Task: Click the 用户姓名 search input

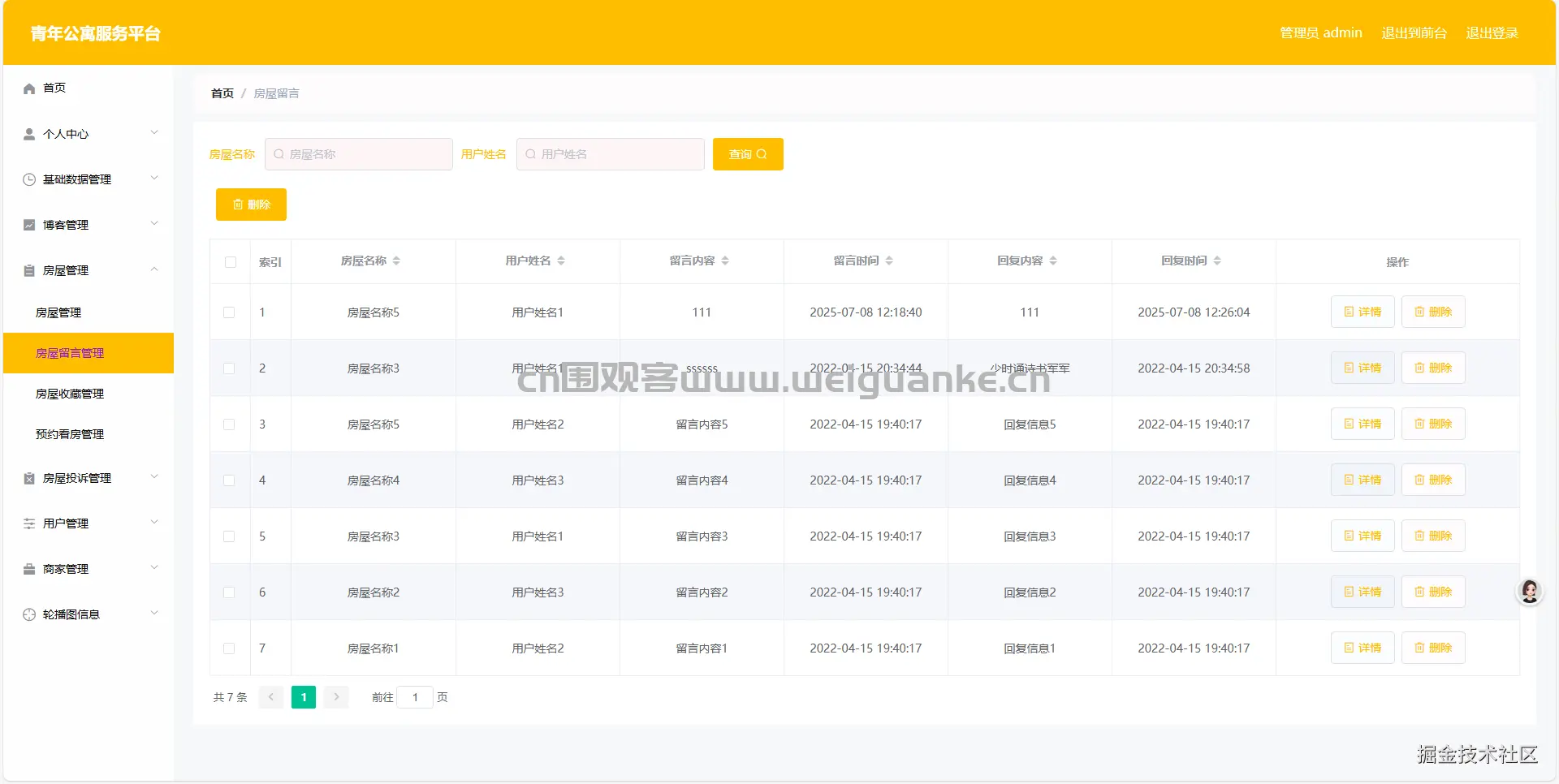Action: 611,154
